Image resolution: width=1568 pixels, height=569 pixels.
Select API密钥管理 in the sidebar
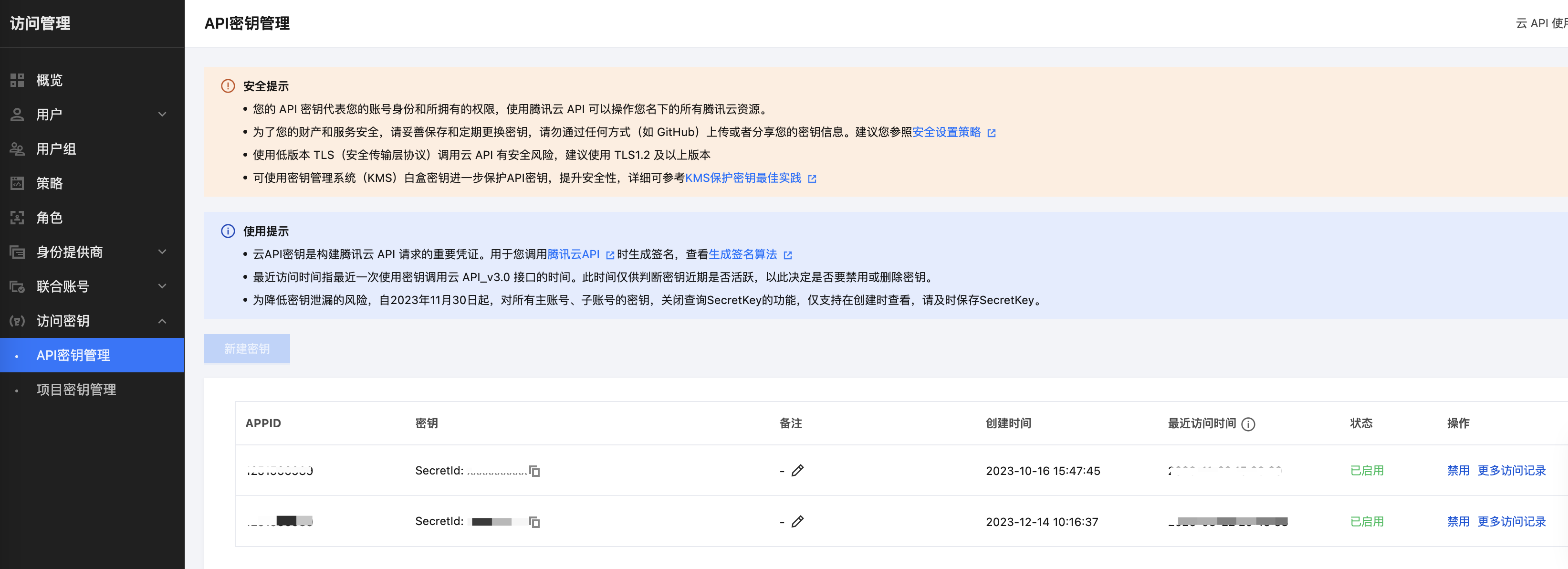pyautogui.click(x=73, y=355)
